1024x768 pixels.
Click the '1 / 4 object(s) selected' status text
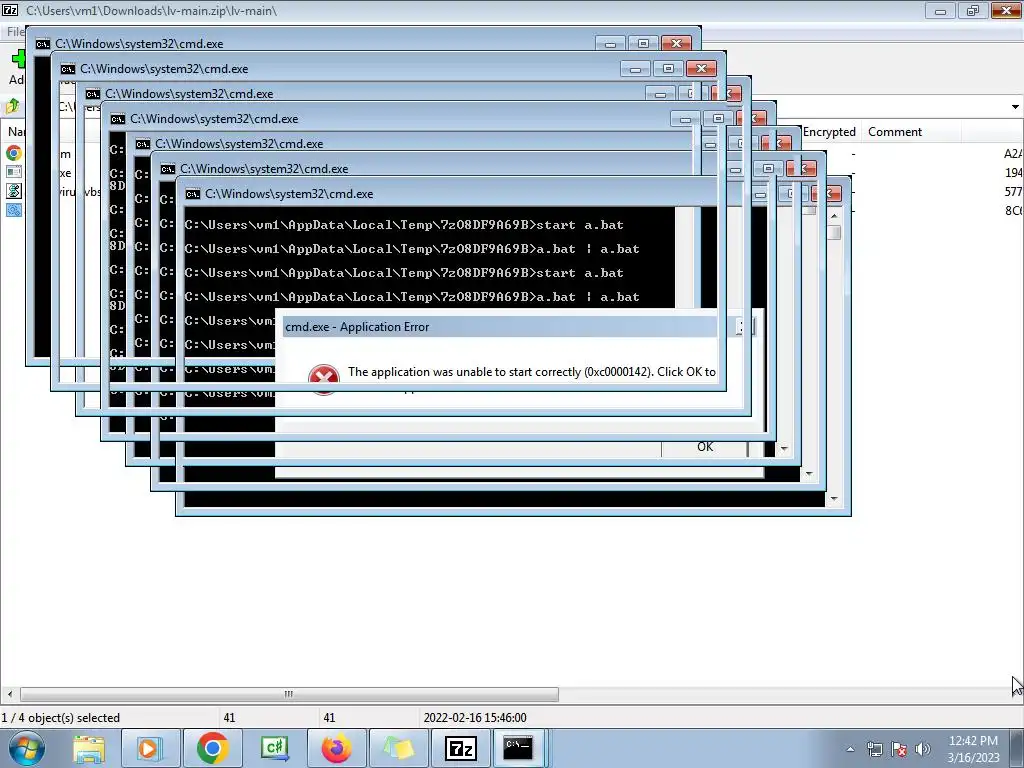click(61, 718)
